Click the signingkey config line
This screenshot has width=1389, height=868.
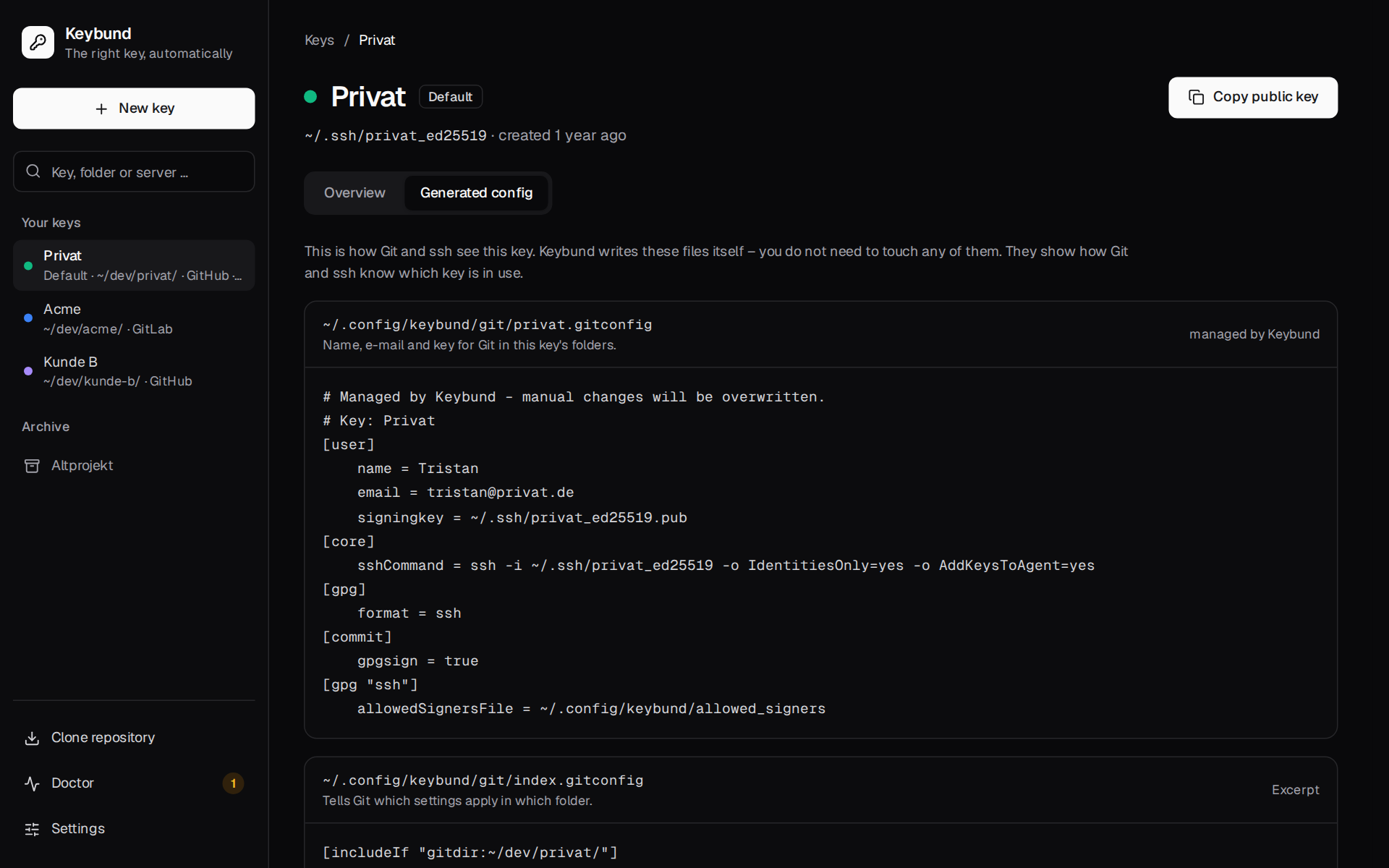pos(522,518)
